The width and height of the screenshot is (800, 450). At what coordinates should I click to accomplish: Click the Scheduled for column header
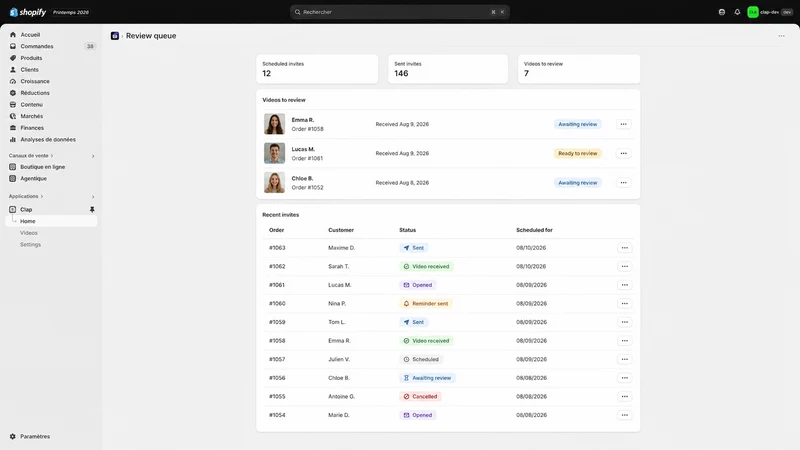point(534,230)
